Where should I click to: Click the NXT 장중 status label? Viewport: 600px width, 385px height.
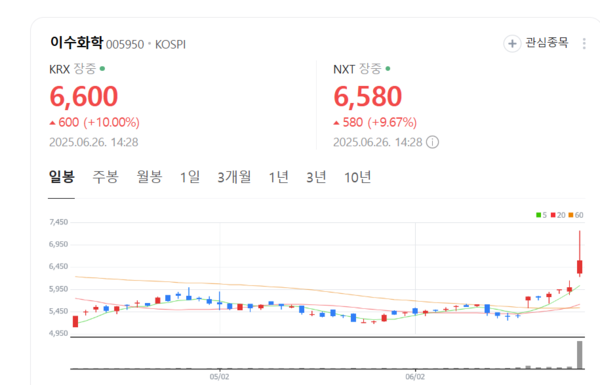[x=370, y=69]
